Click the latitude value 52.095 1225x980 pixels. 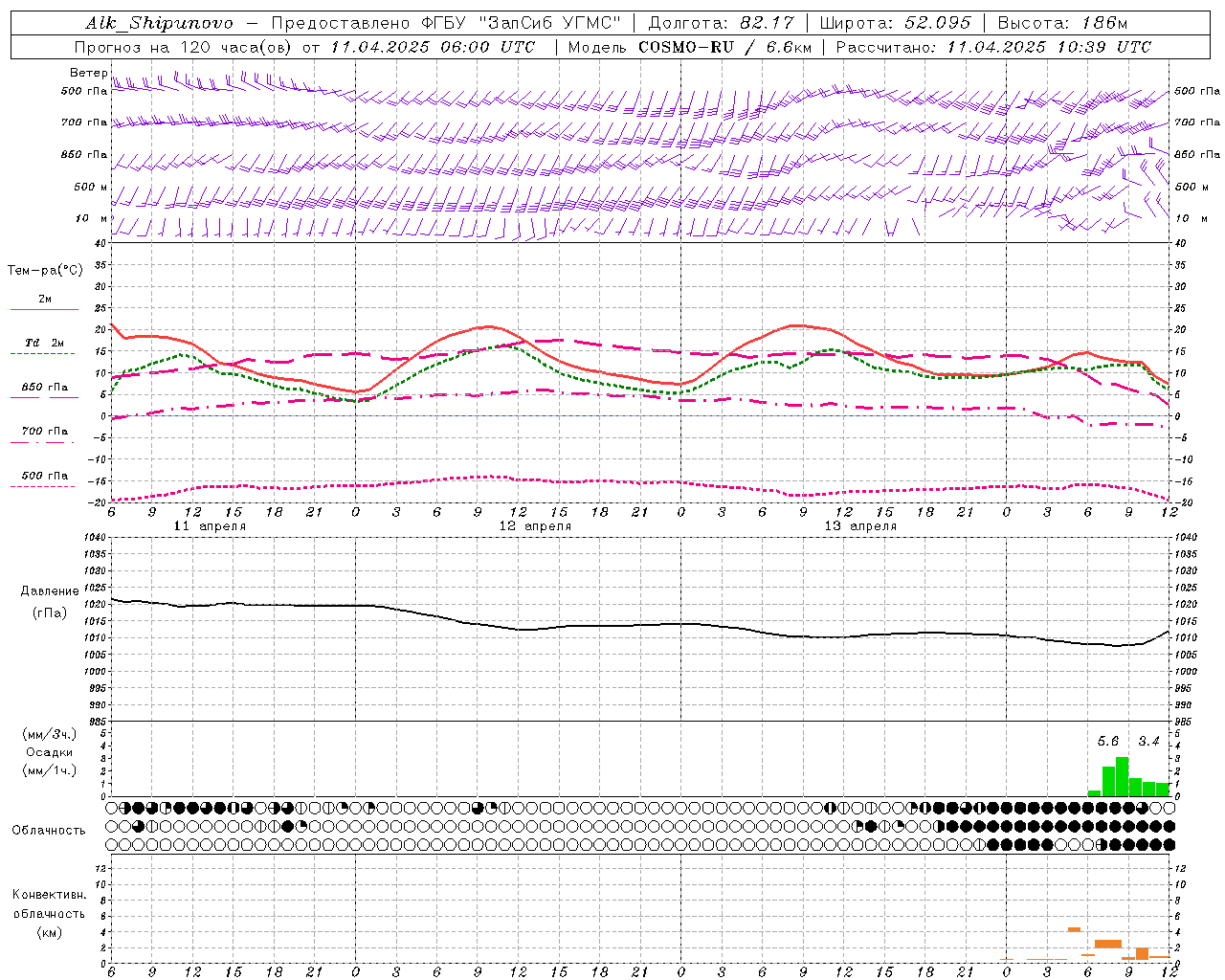(938, 23)
